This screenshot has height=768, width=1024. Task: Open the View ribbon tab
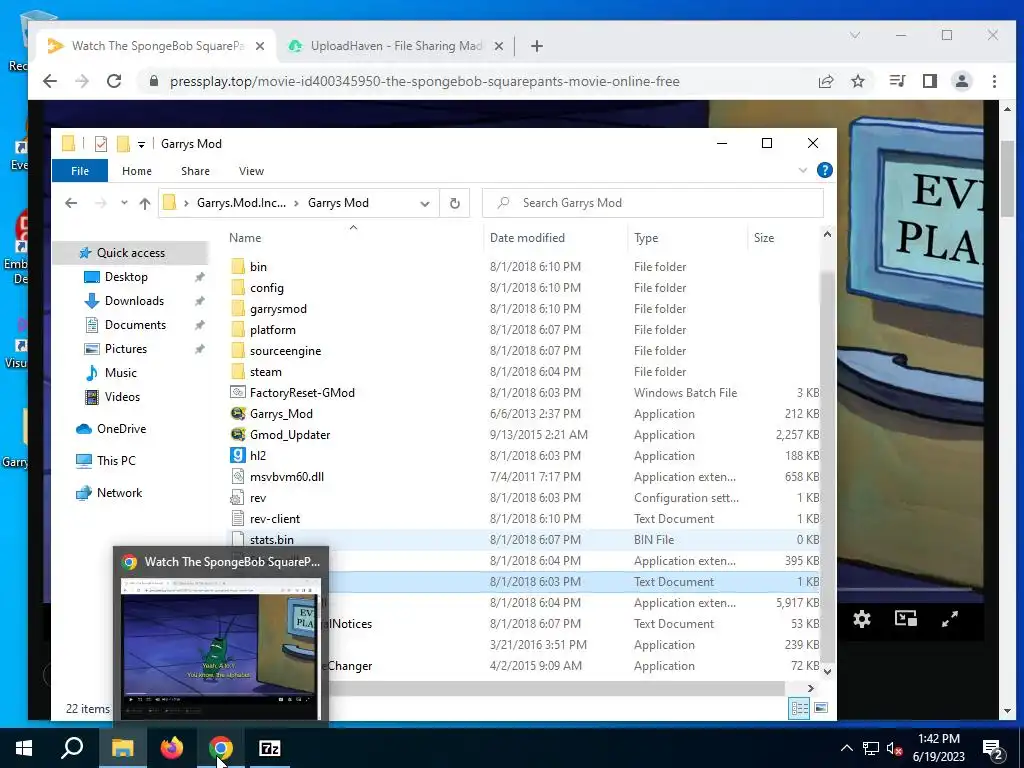pos(251,170)
